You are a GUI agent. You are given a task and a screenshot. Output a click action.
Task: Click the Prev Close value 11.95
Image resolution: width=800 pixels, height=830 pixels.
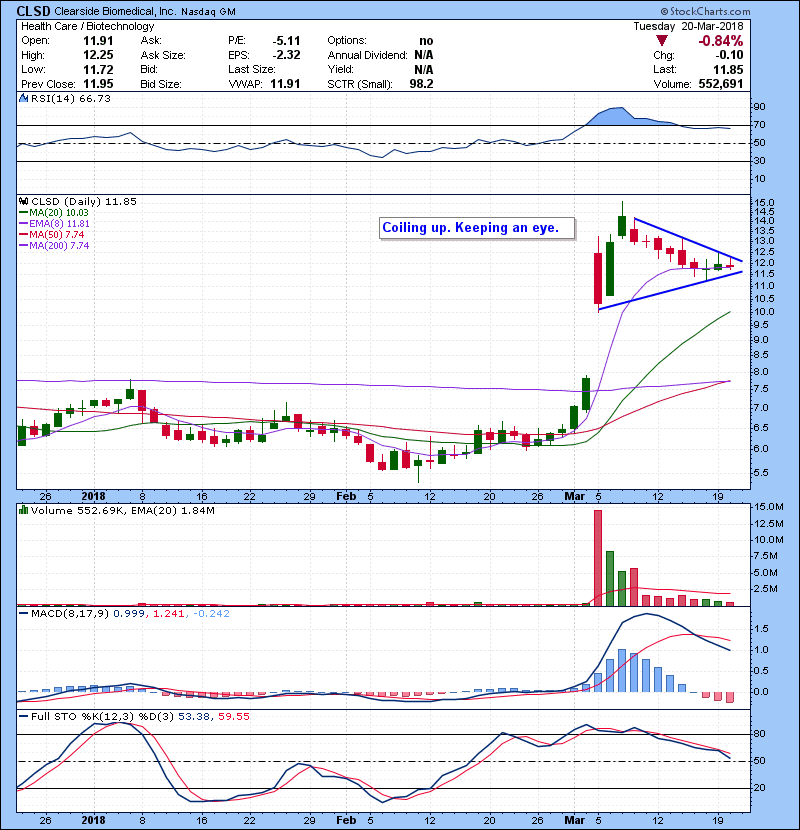pos(98,84)
